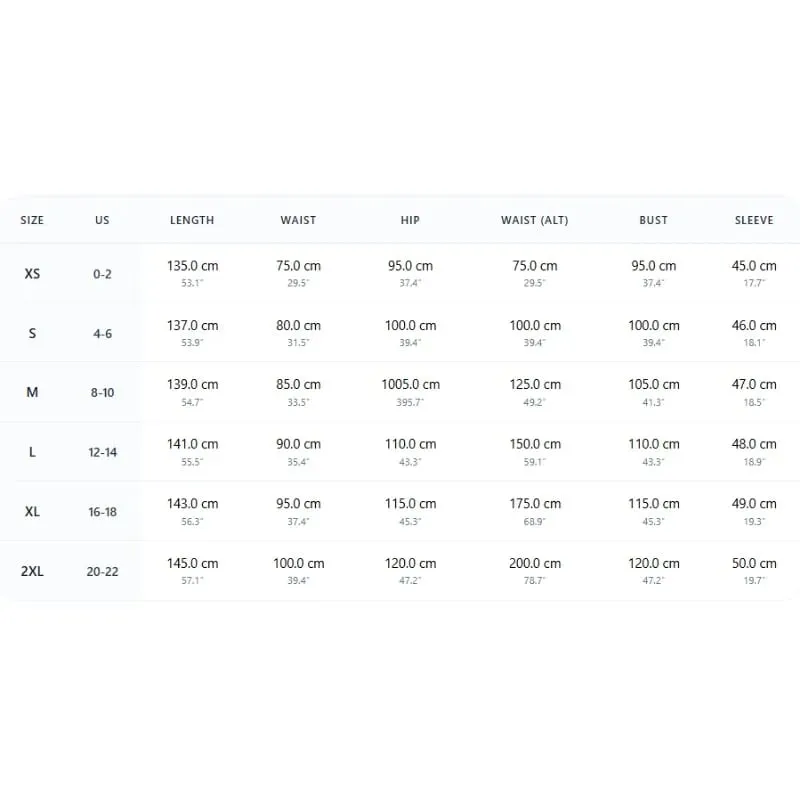Select the M size row label
Viewport: 800px width, 800px height.
pyautogui.click(x=32, y=392)
